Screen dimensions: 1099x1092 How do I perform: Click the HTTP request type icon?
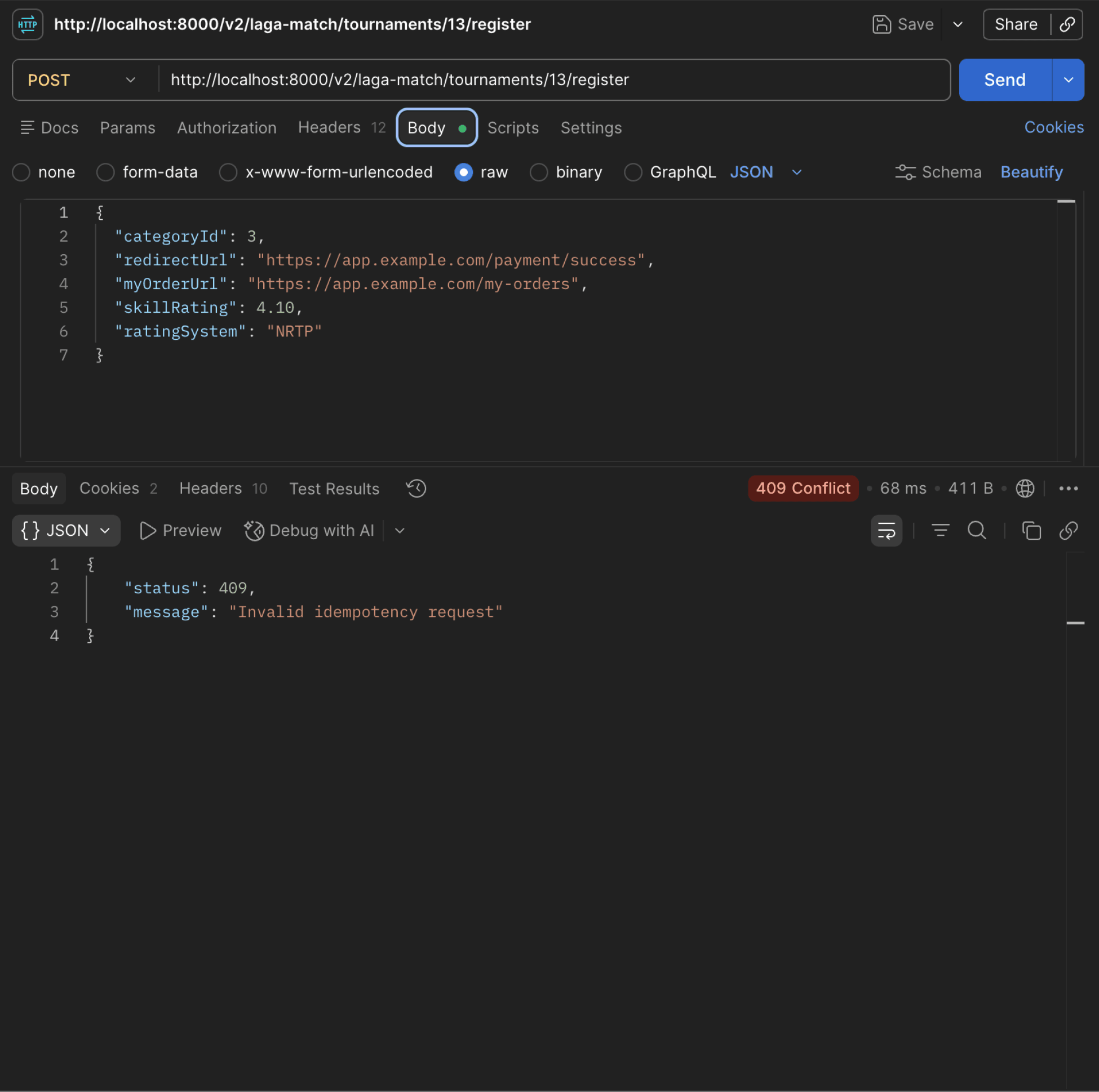click(27, 24)
